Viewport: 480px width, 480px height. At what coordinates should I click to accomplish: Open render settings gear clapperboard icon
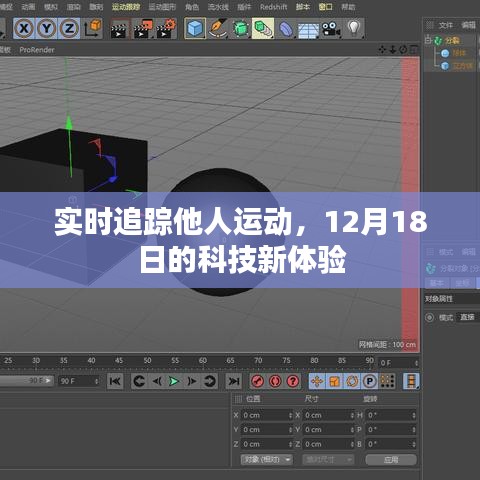click(x=166, y=29)
